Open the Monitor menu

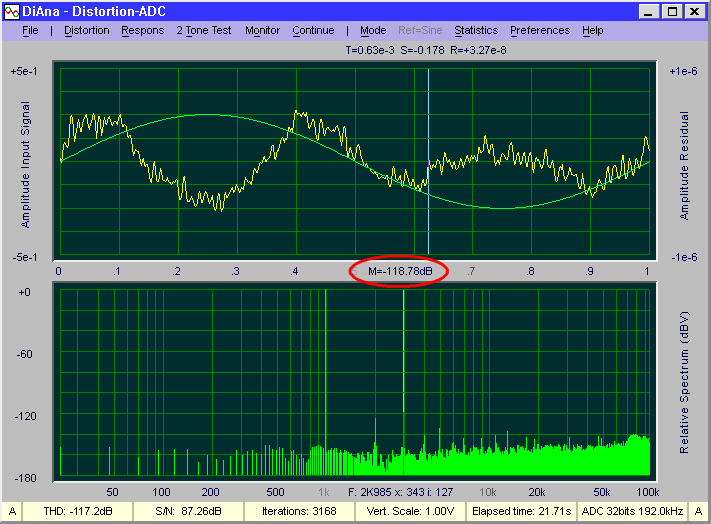click(x=262, y=30)
